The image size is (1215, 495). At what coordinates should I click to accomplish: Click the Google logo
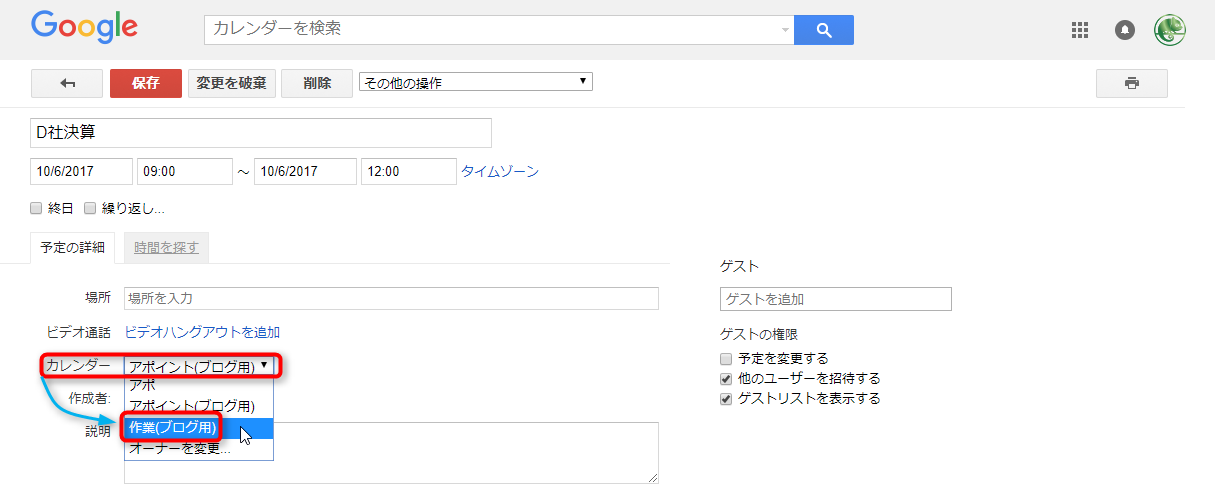(84, 29)
